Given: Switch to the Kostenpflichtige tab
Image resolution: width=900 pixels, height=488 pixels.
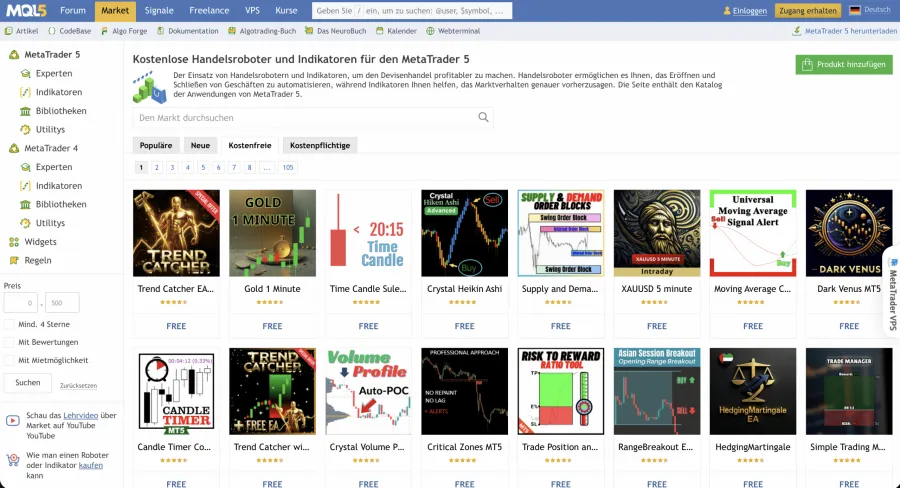Looking at the screenshot, I should click(320, 145).
